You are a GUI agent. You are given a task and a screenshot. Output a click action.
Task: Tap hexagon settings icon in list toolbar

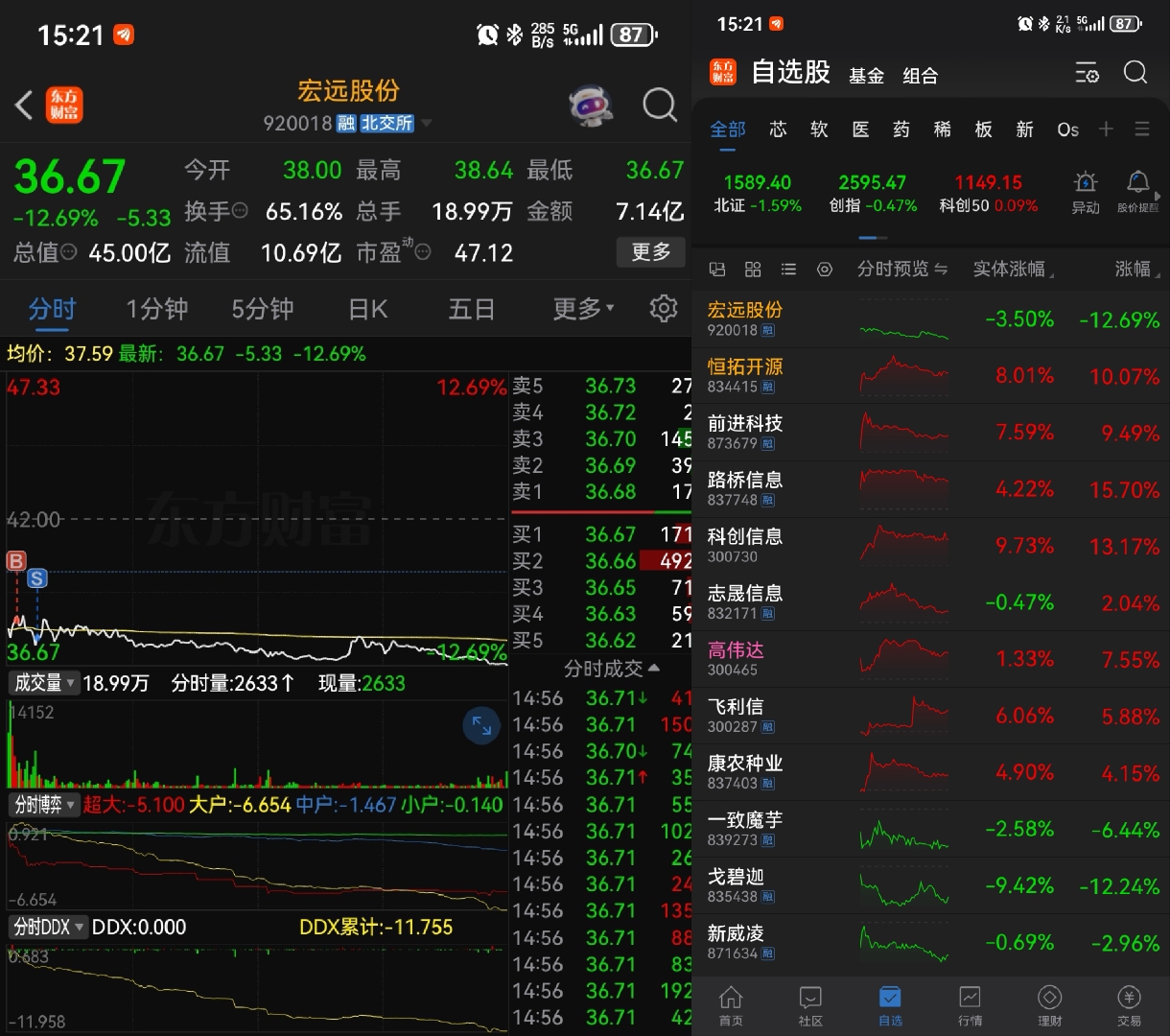825,270
